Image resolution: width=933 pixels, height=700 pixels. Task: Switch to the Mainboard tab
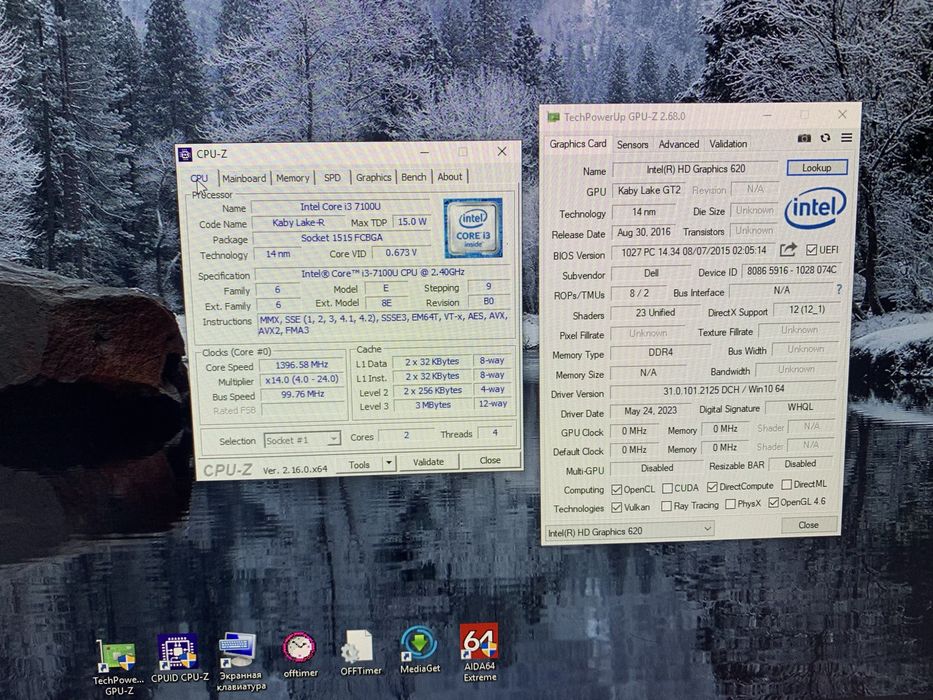pyautogui.click(x=244, y=178)
